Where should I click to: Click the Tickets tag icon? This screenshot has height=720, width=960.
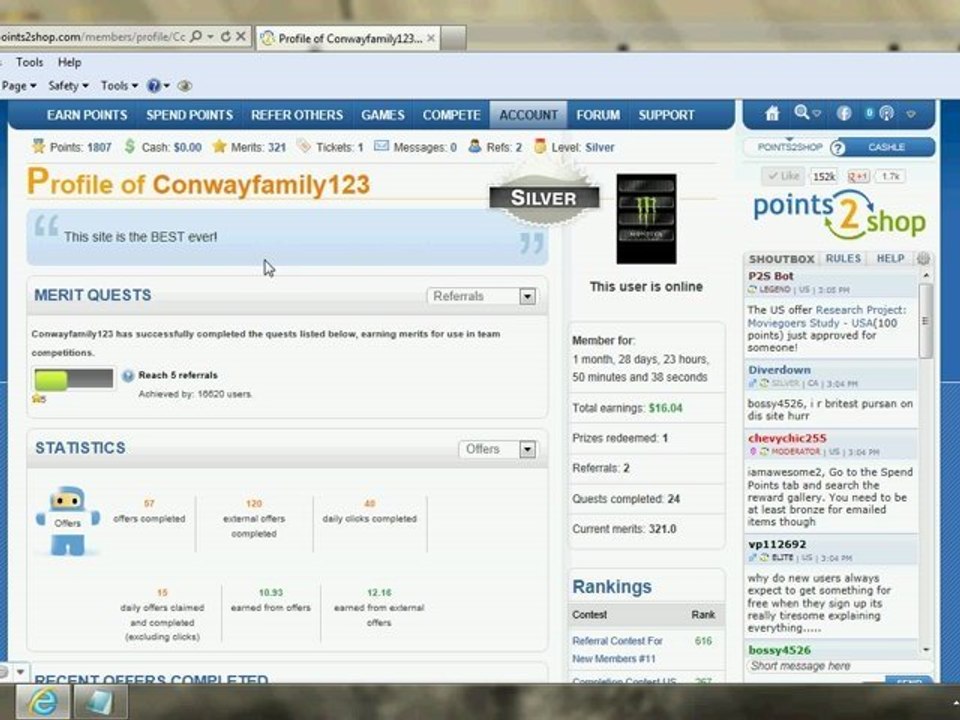[x=304, y=146]
